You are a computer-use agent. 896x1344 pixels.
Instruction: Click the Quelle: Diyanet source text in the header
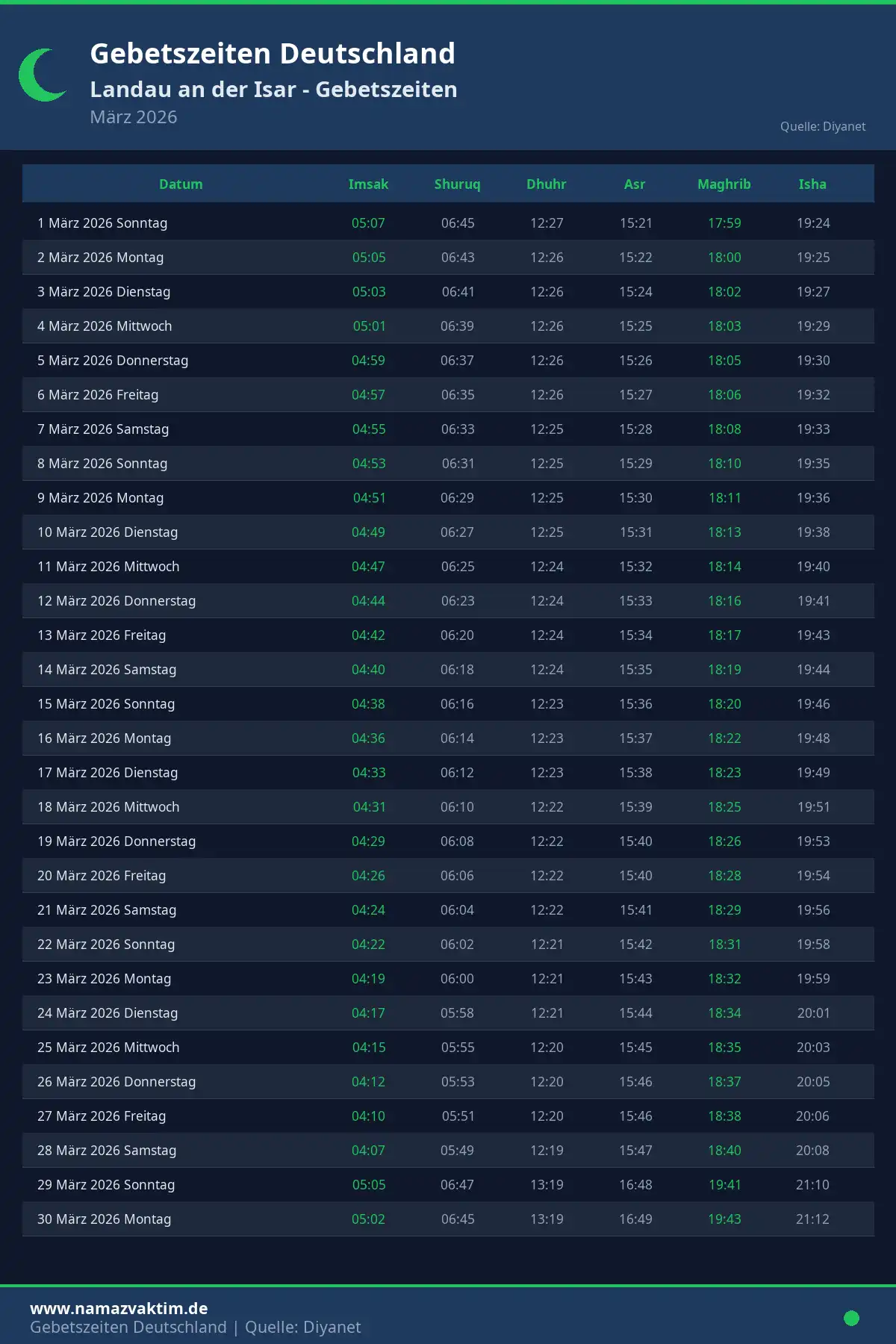(x=823, y=126)
